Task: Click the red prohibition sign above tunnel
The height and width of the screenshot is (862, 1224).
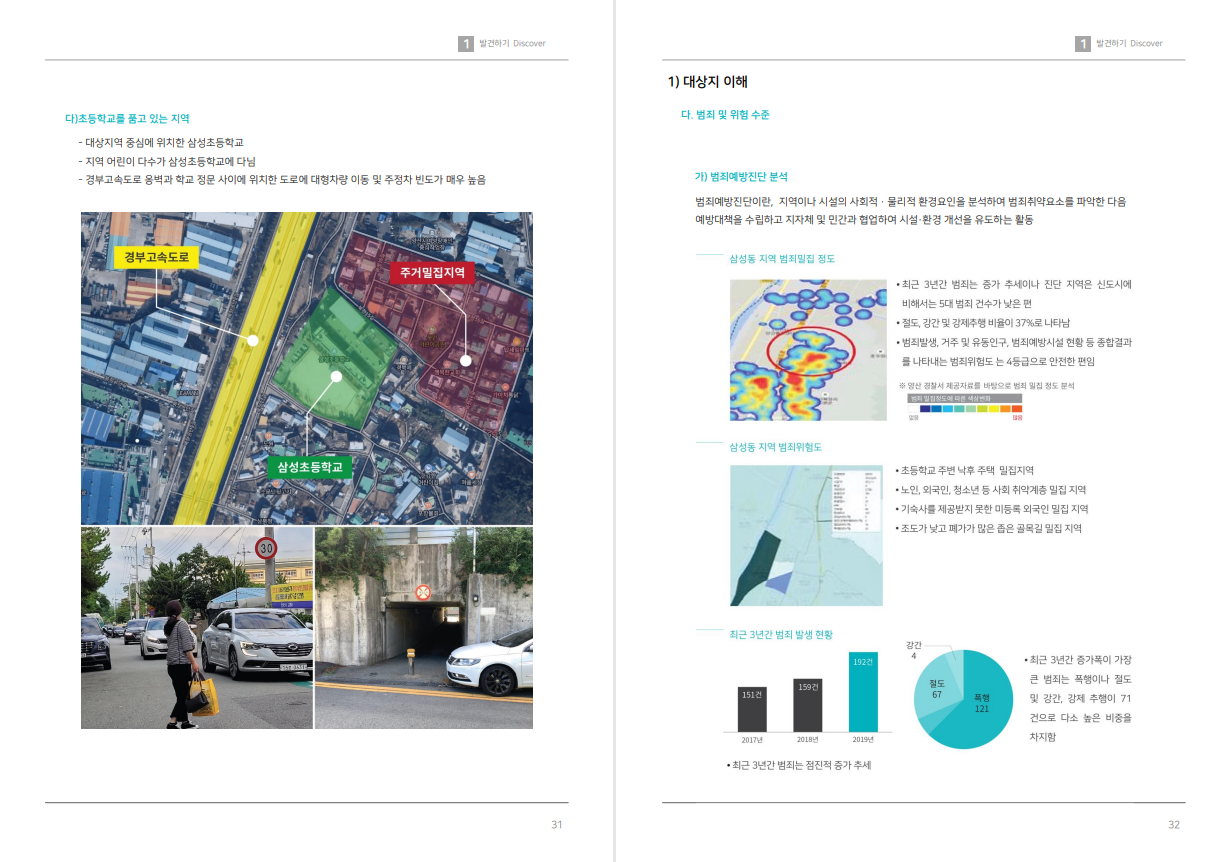Action: pos(423,592)
